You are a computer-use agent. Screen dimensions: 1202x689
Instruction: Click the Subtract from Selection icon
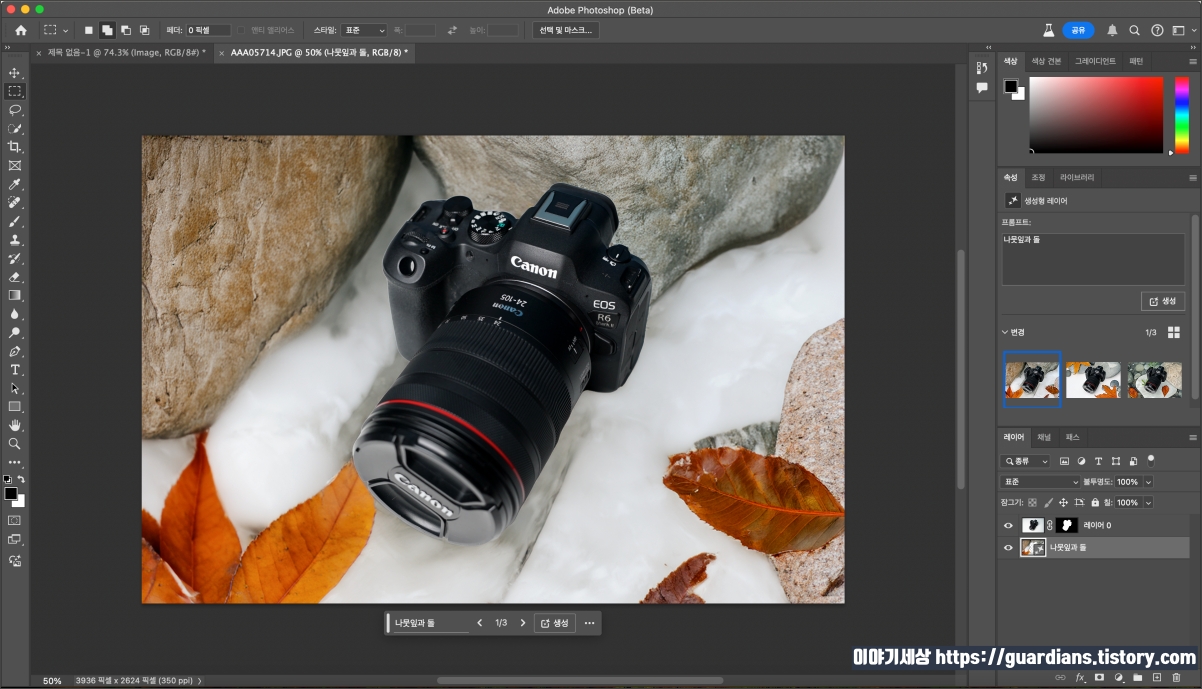tap(126, 30)
